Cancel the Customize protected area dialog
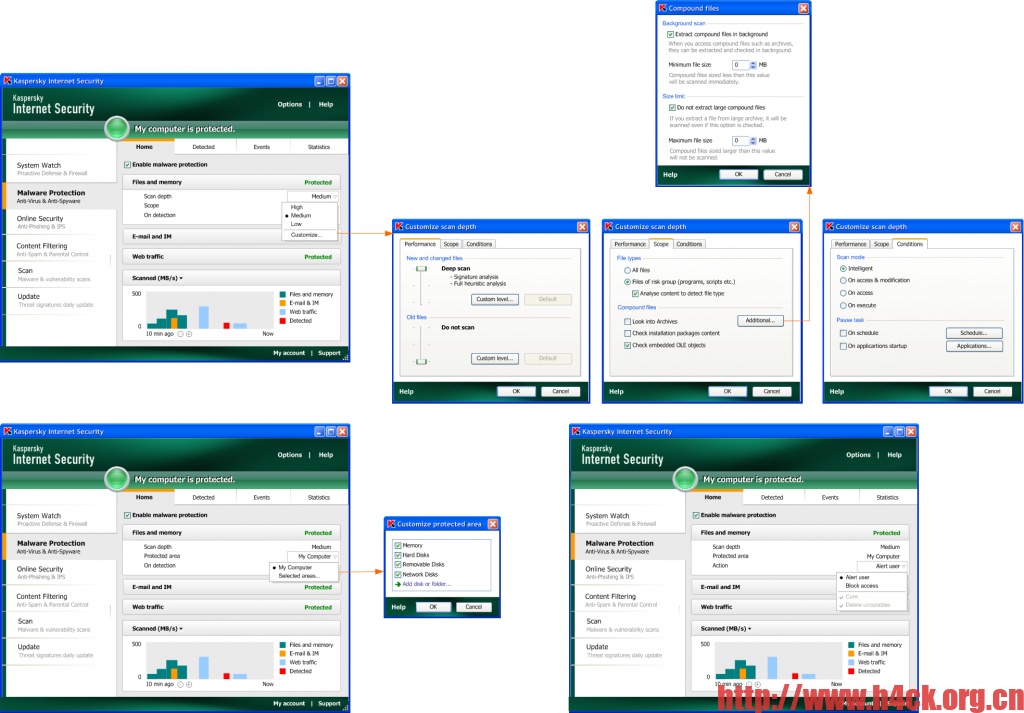1024x713 pixels. click(473, 607)
